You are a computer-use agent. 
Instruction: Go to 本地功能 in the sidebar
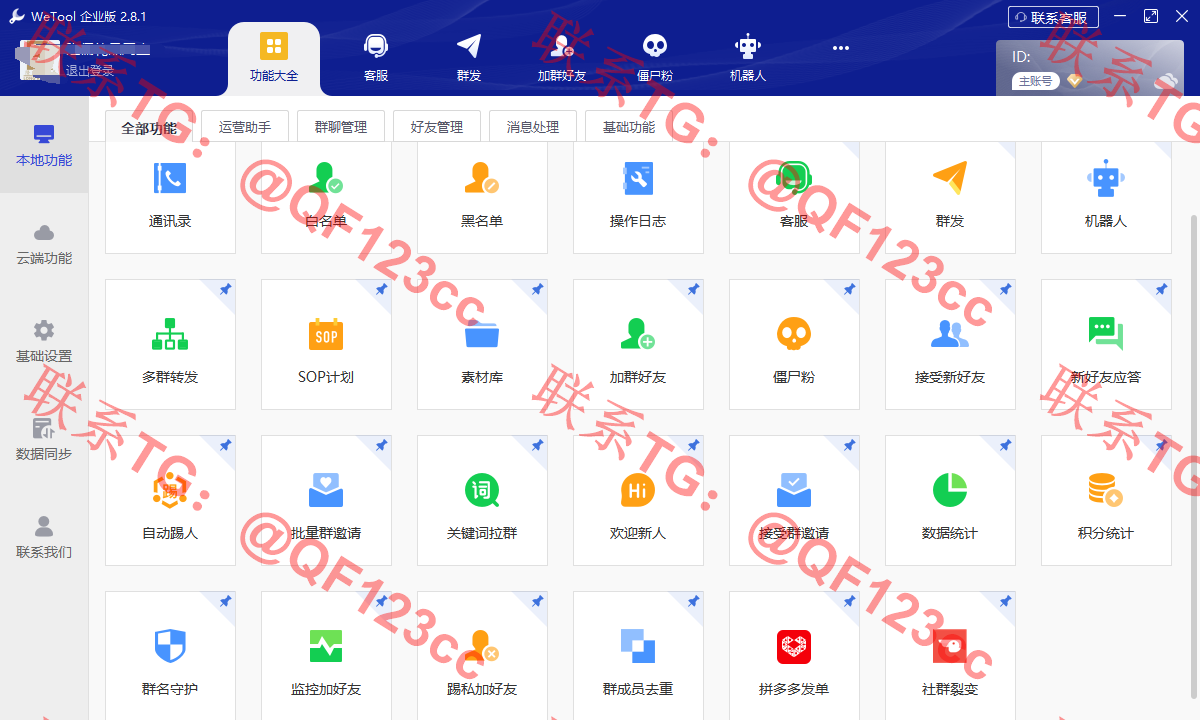tap(44, 145)
